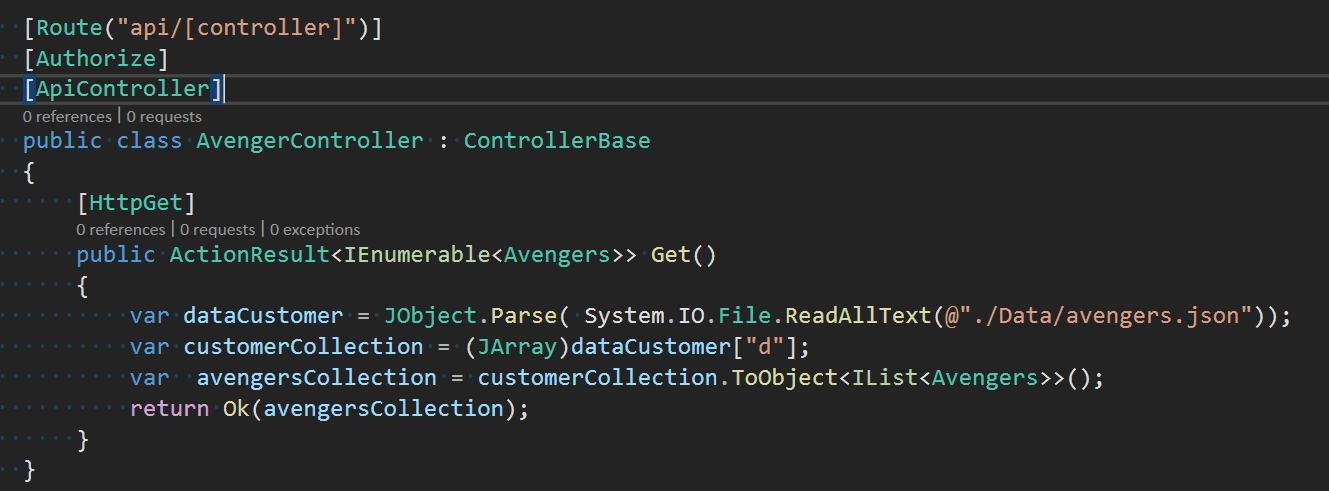This screenshot has width=1329, height=491.
Task: Click the dataCustomer variable declaration
Action: point(263,316)
